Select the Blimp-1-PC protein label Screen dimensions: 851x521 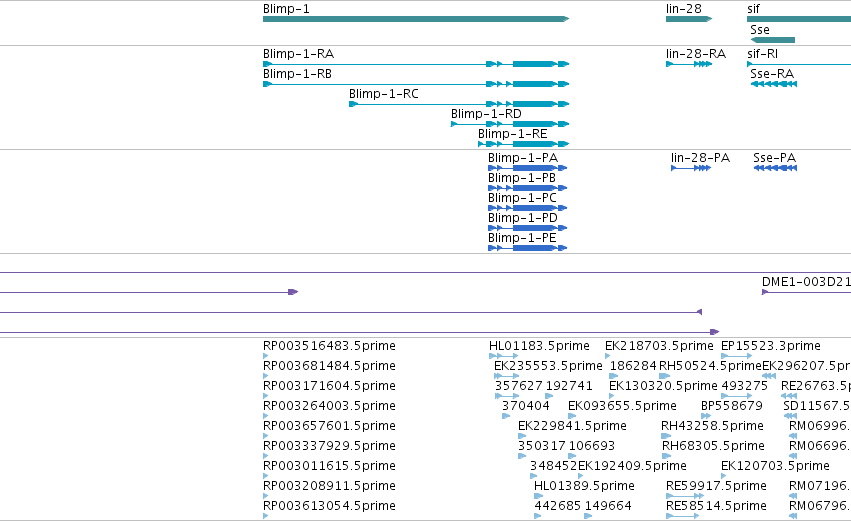pyautogui.click(x=522, y=199)
